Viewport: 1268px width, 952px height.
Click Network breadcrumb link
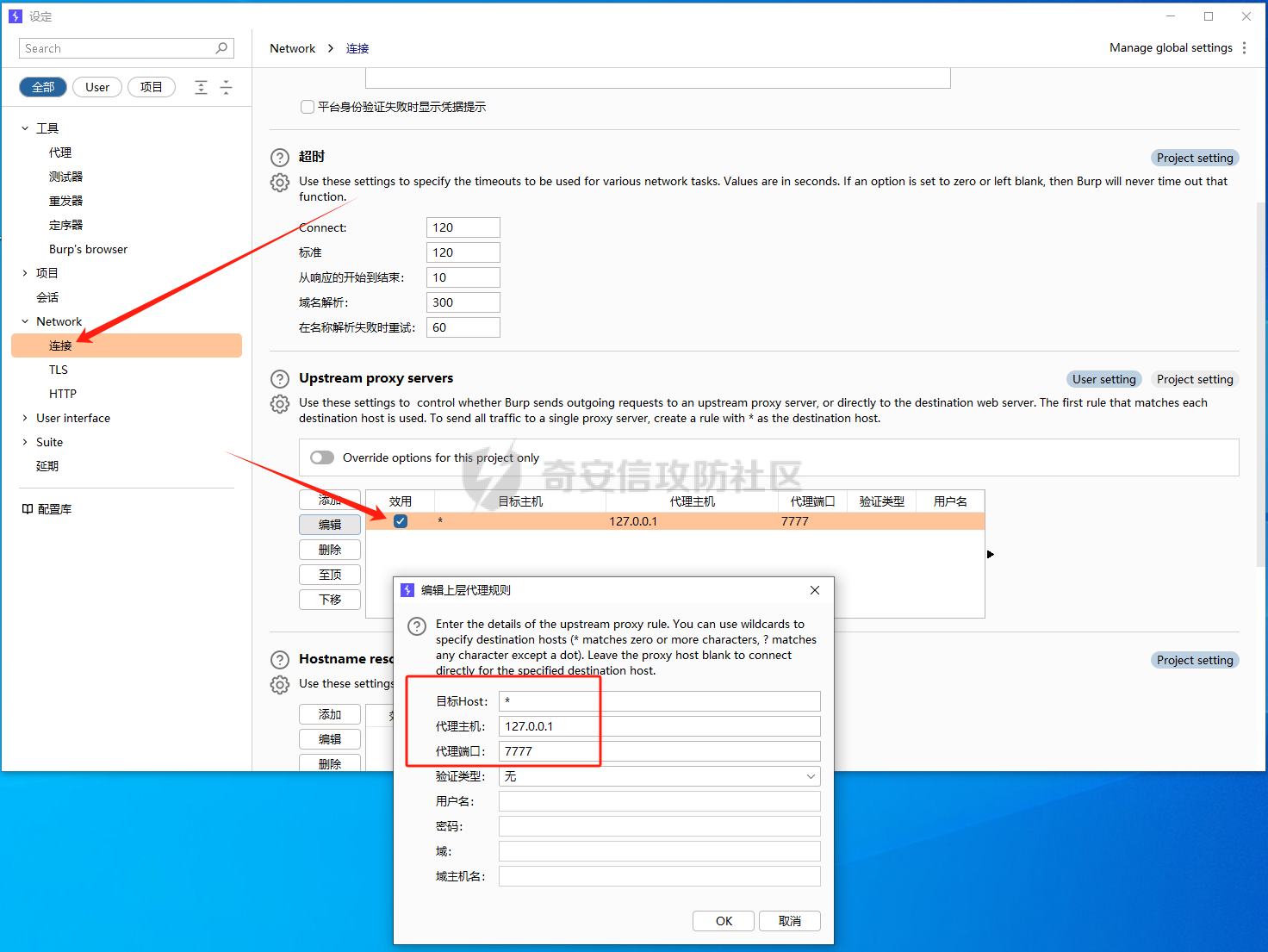point(292,48)
